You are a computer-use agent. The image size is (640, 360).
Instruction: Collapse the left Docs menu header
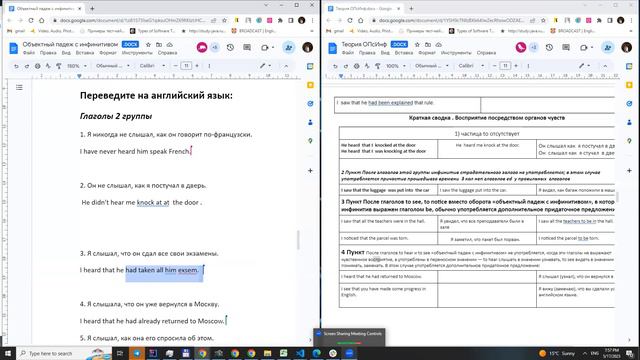tap(286, 66)
